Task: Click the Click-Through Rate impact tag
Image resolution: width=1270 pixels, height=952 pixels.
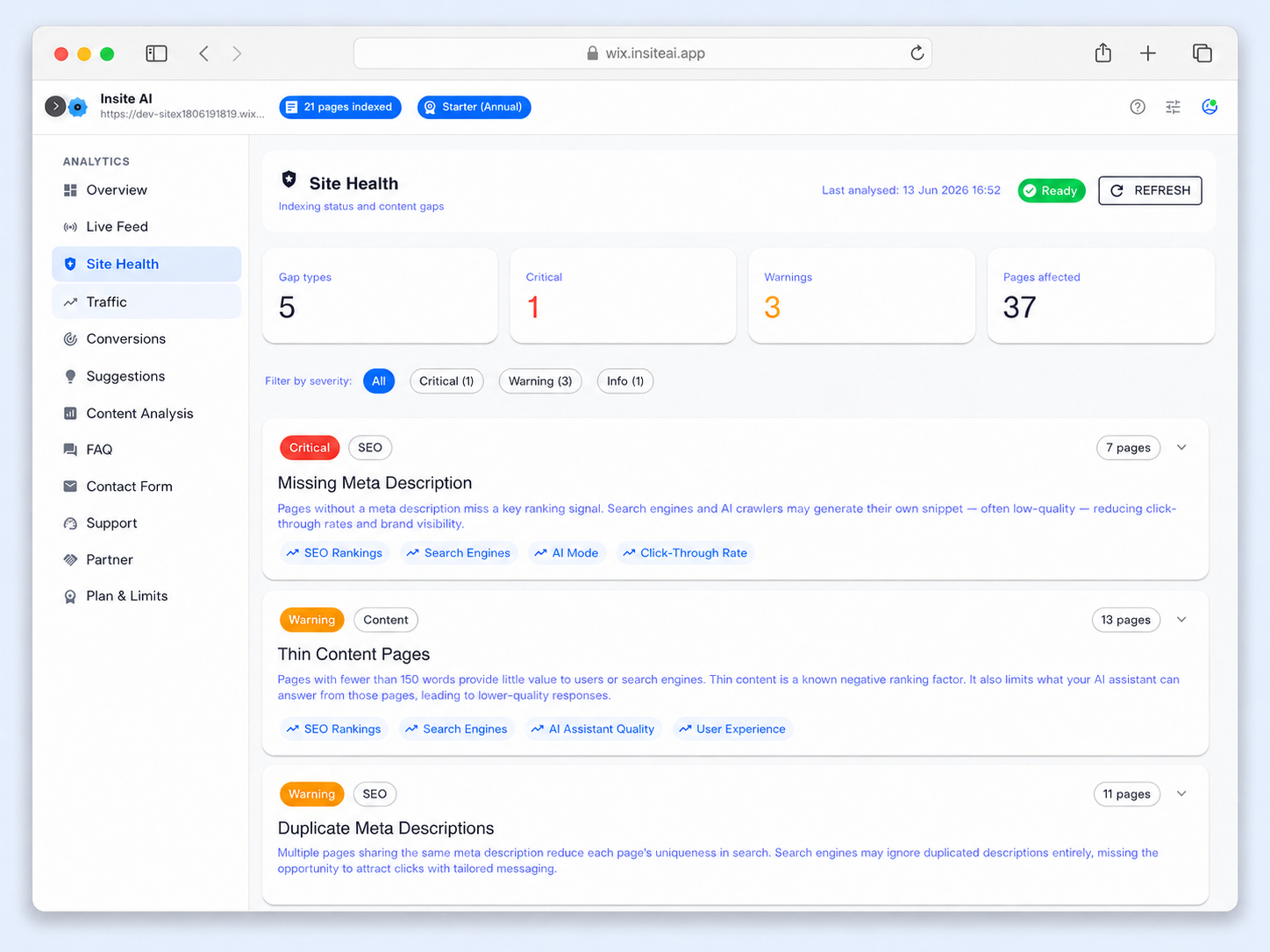Action: point(685,553)
